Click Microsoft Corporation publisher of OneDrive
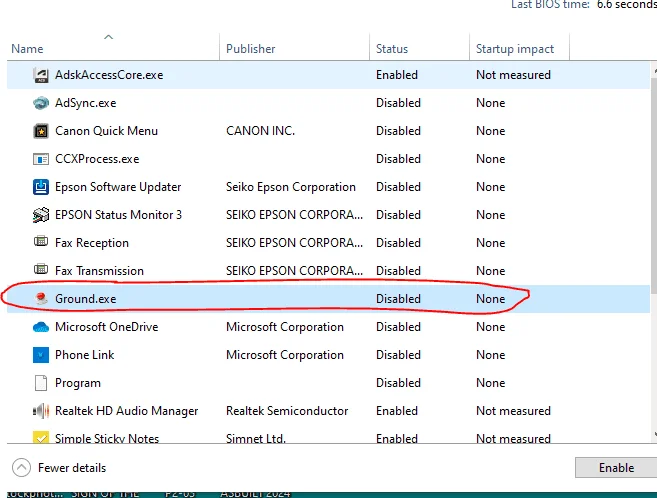The height and width of the screenshot is (498, 657). coord(285,327)
